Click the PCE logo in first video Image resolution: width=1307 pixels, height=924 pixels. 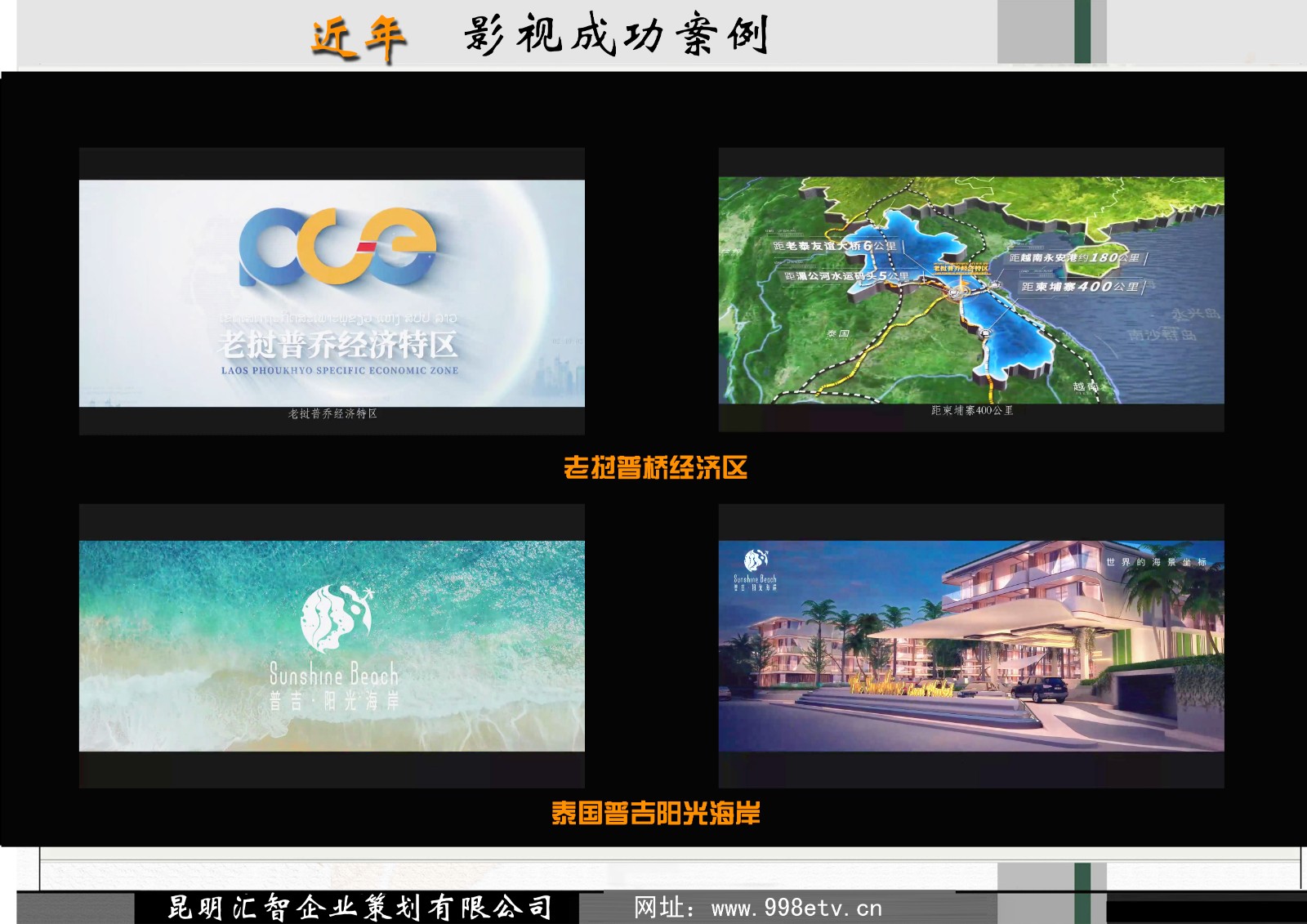coord(337,247)
